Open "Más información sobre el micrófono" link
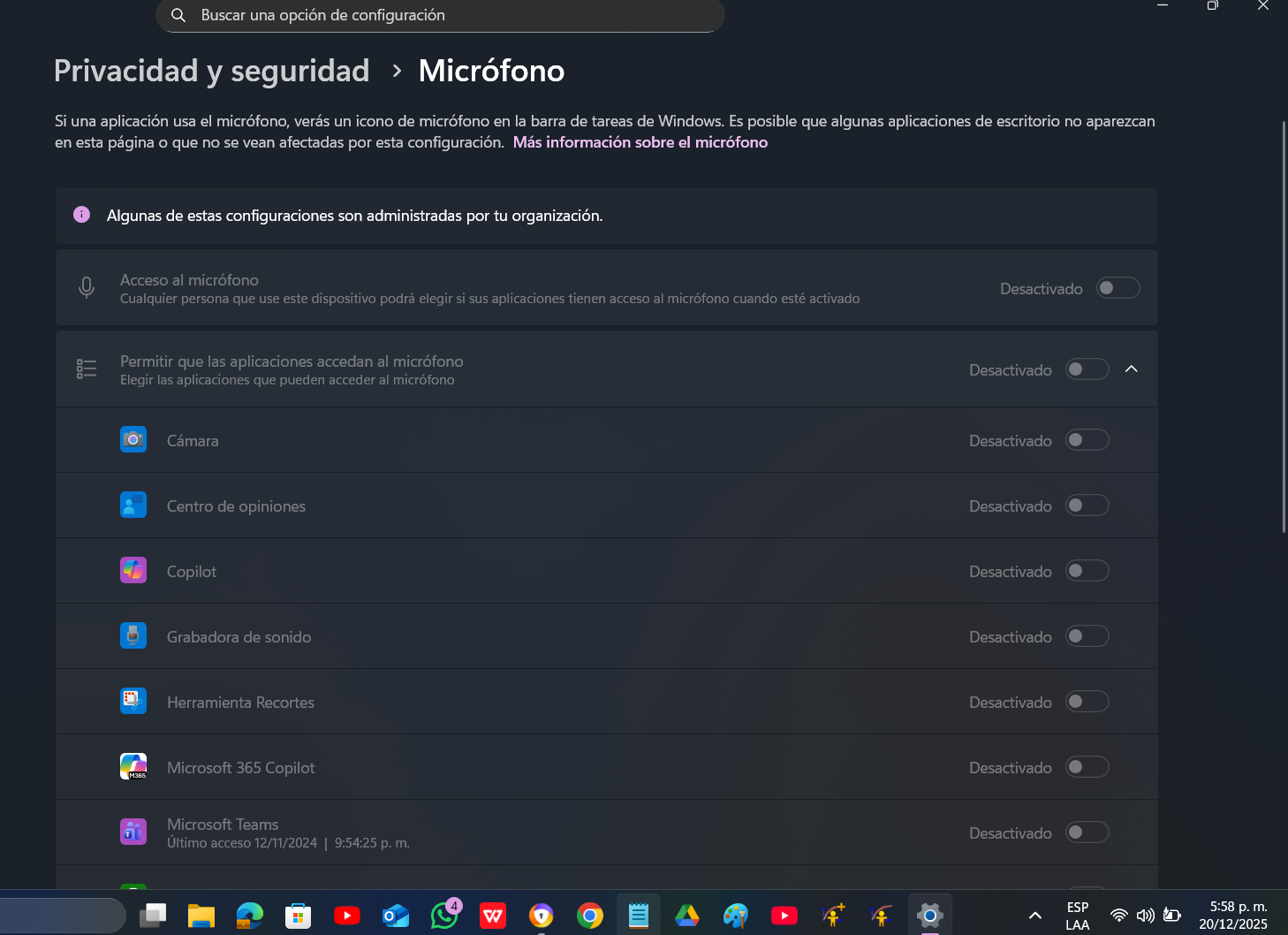The width and height of the screenshot is (1288, 935). click(640, 141)
